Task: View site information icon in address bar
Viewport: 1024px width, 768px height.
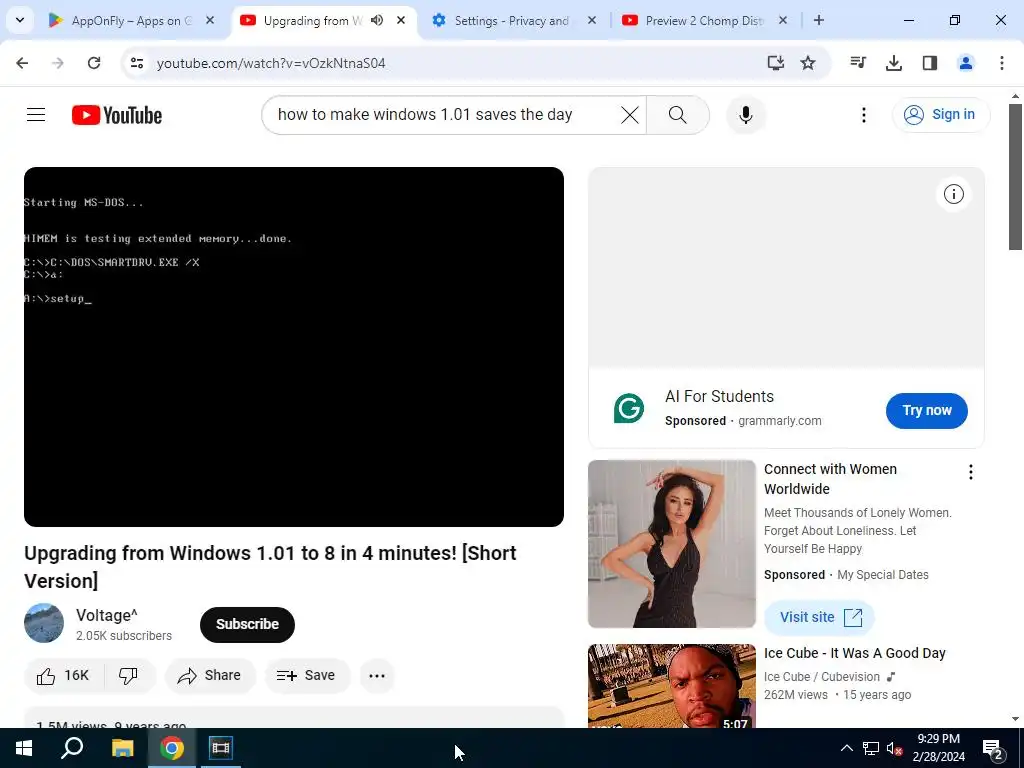Action: pyautogui.click(x=136, y=63)
